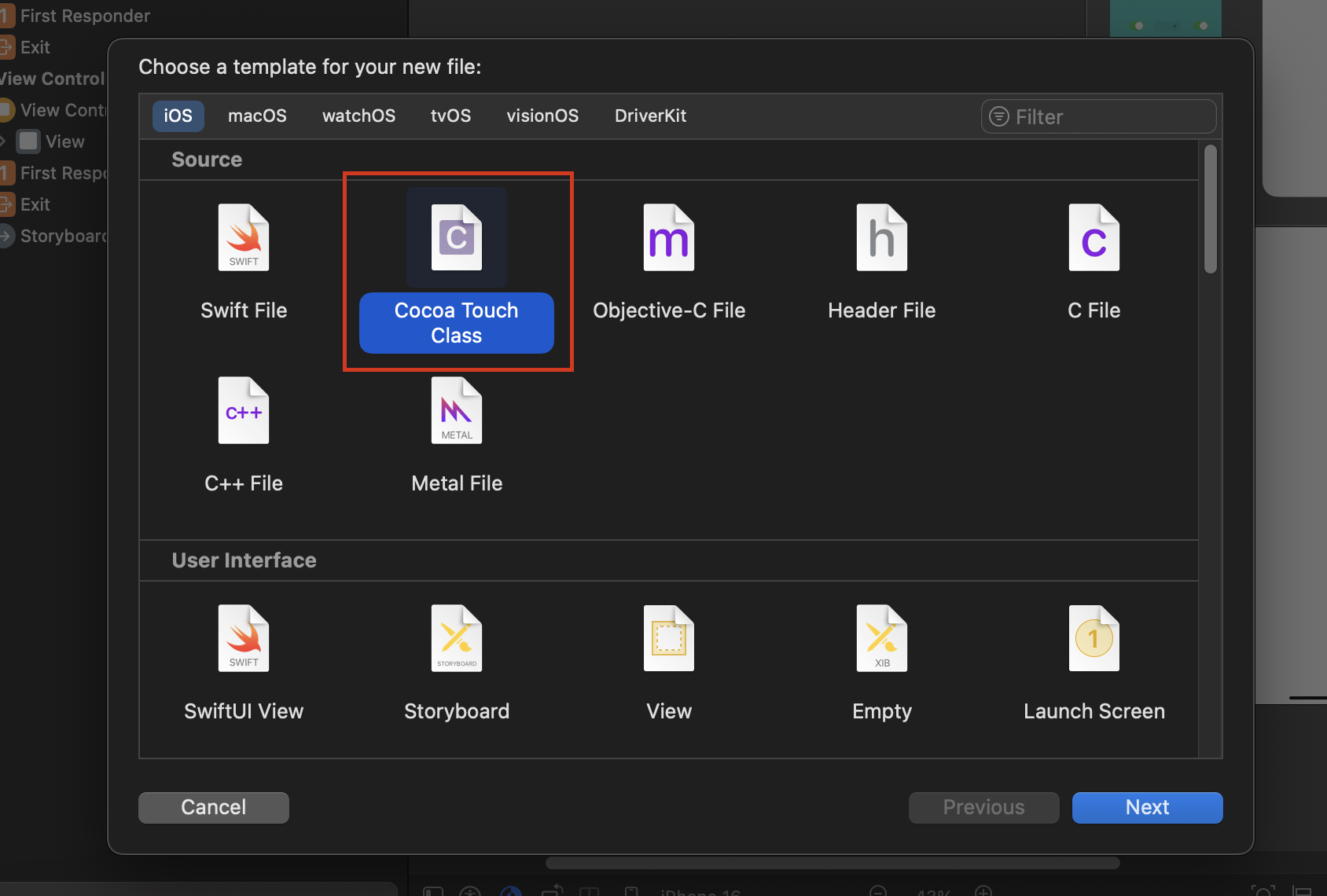This screenshot has width=1327, height=896.
Task: Select the SwiftUI View template
Action: (244, 663)
